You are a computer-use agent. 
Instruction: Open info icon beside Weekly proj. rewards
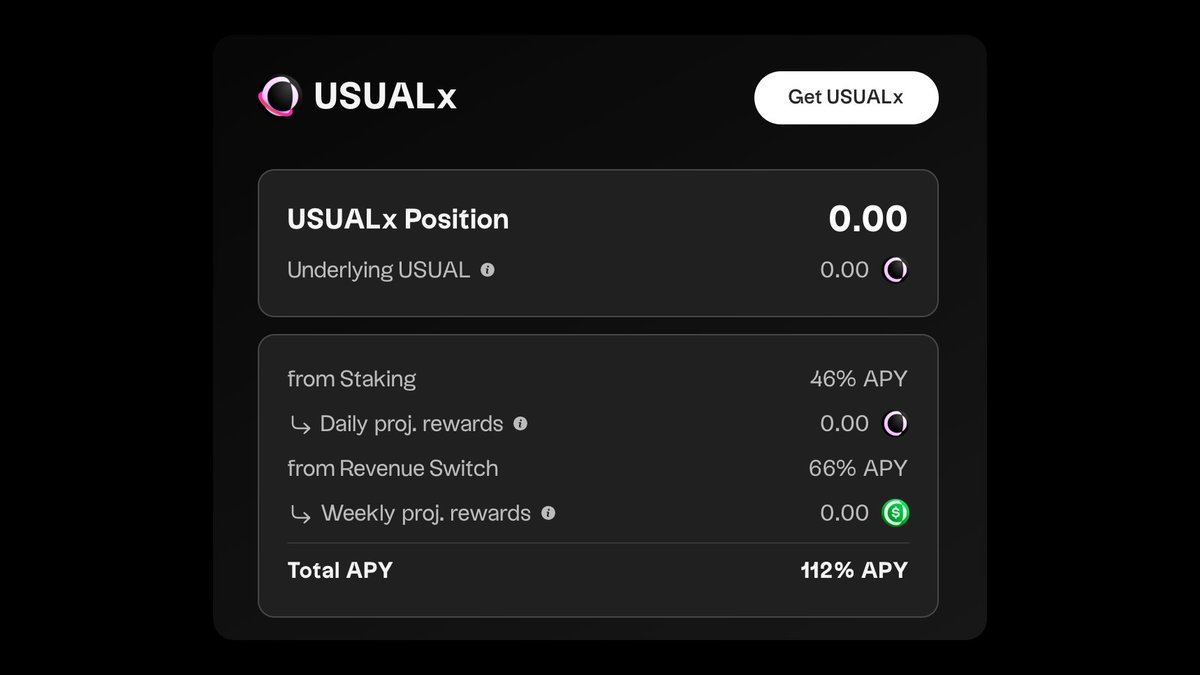coord(548,513)
